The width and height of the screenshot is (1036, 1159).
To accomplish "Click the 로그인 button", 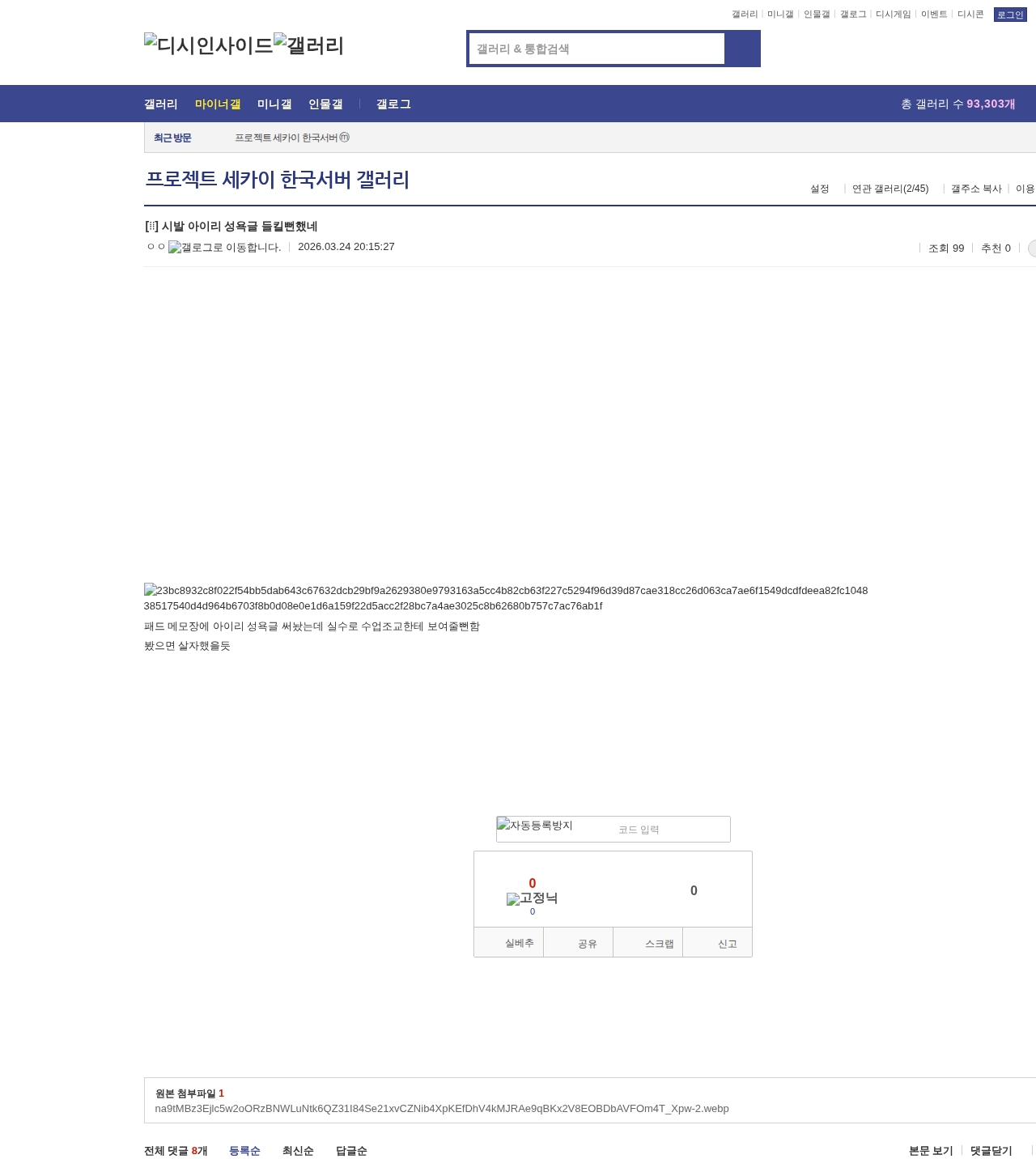I will coord(1010,15).
